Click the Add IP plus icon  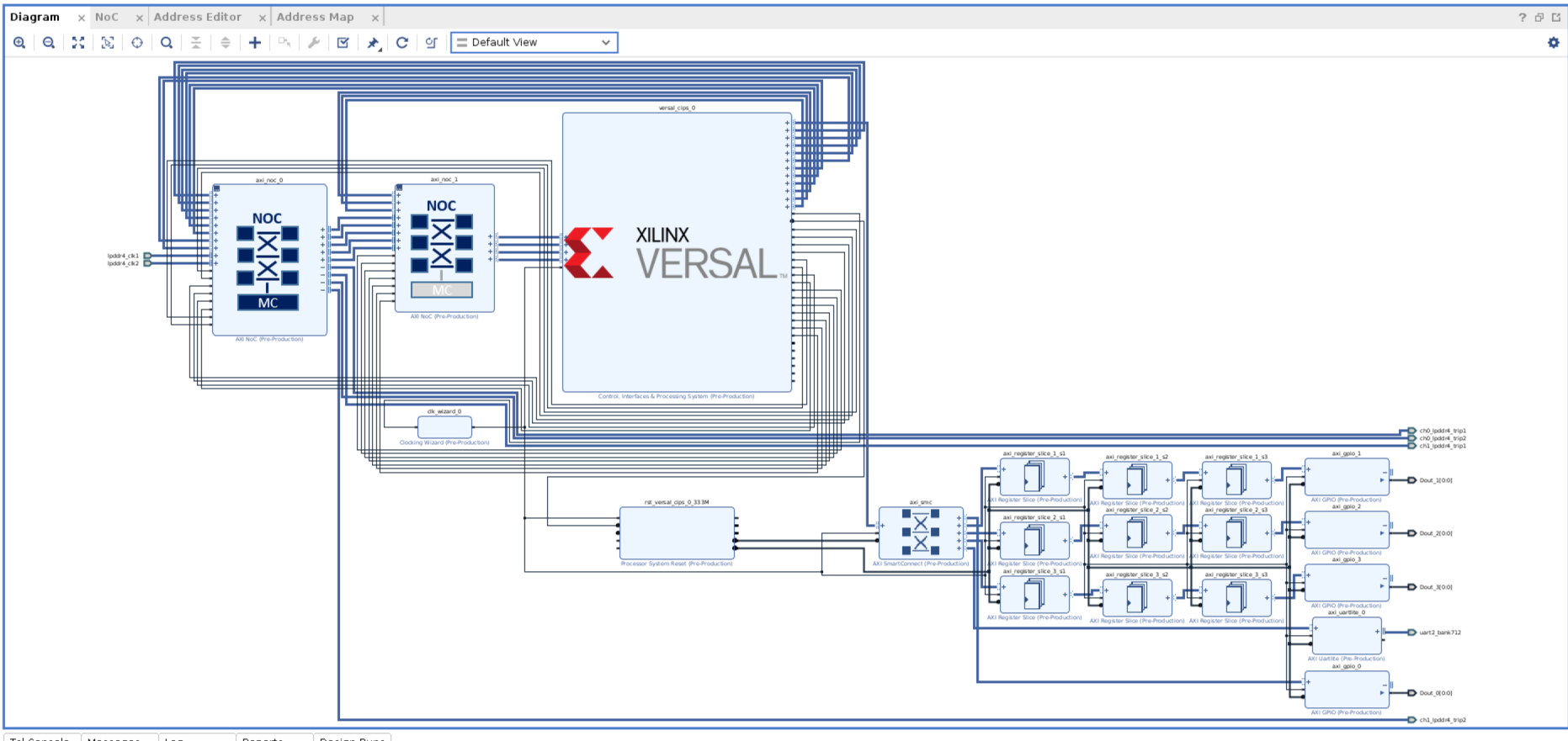click(255, 43)
